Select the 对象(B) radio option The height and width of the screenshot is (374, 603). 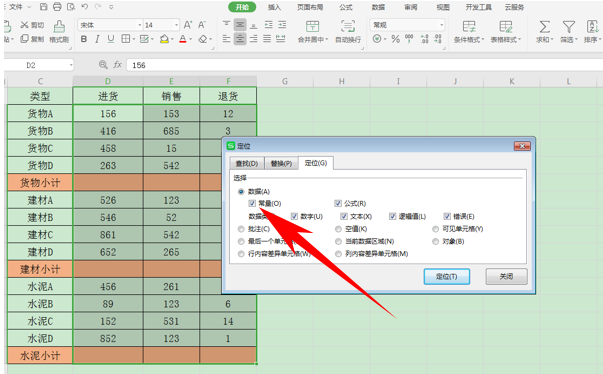pyautogui.click(x=435, y=241)
